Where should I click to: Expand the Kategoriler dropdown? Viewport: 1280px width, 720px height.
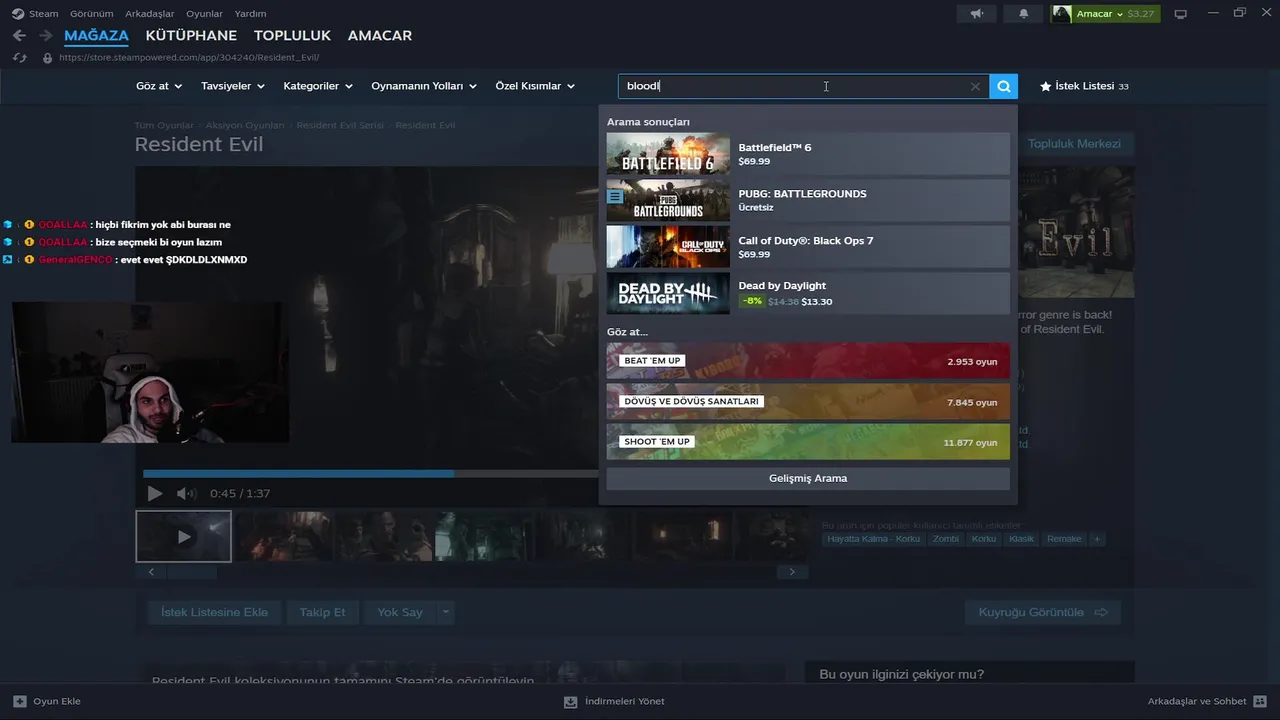click(318, 86)
